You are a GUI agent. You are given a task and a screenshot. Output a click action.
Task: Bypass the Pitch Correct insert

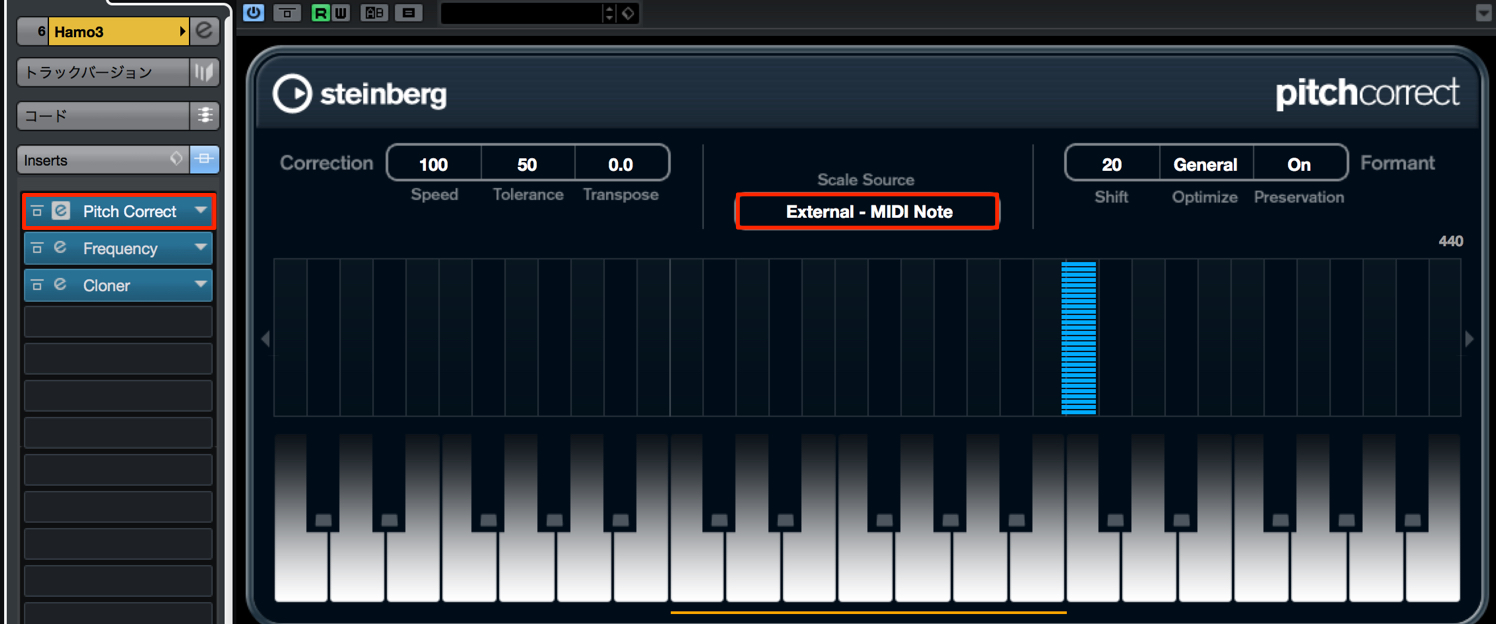[x=38, y=212]
